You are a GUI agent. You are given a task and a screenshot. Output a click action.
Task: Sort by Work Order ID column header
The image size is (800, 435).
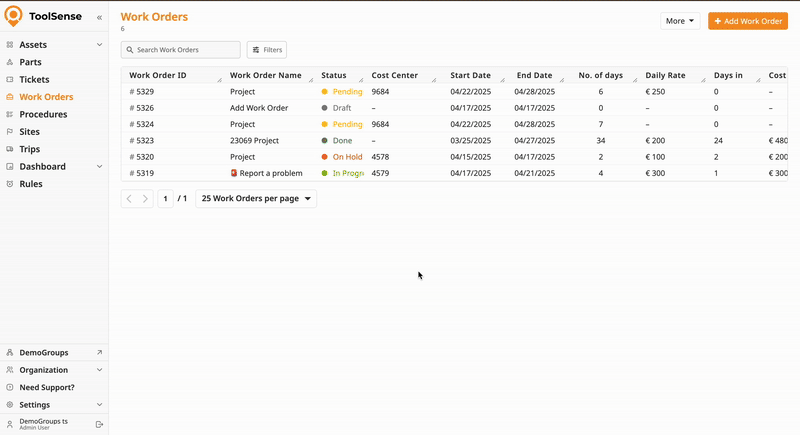(x=158, y=75)
